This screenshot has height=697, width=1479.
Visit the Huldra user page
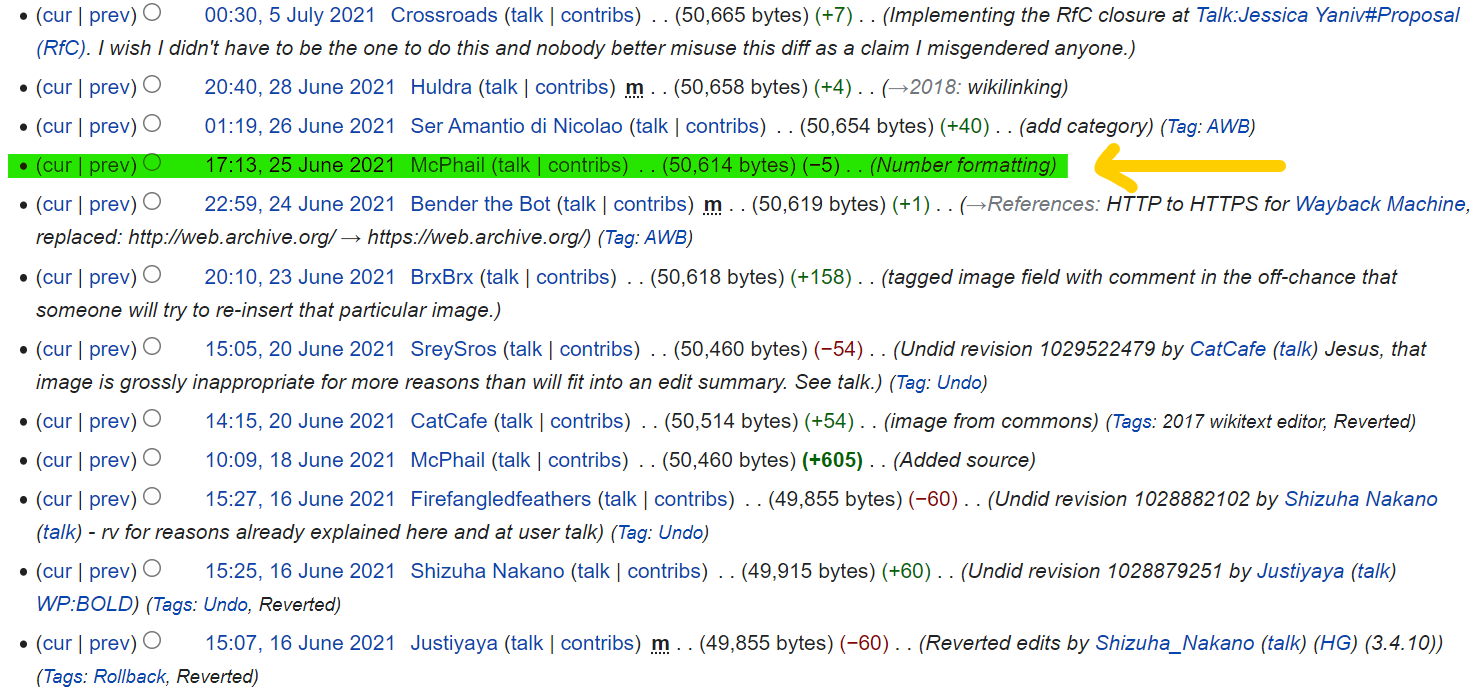[441, 88]
